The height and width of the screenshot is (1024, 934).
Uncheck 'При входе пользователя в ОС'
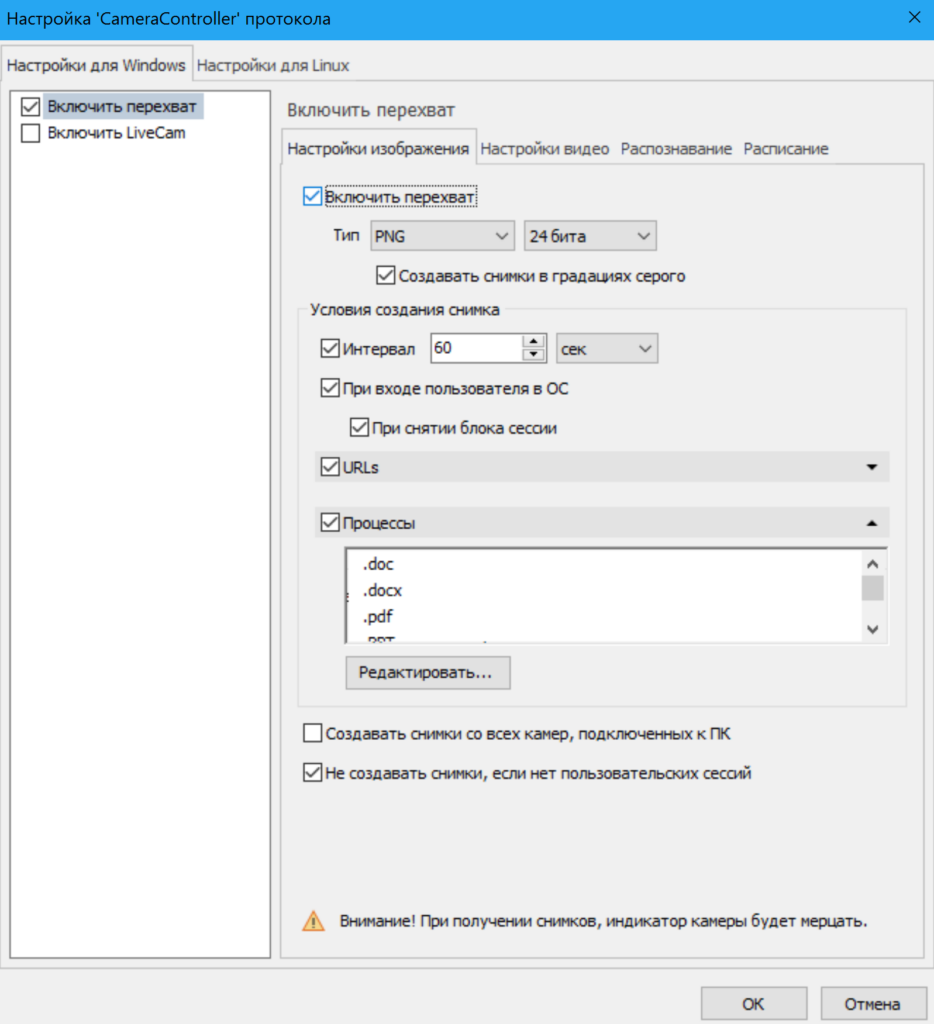[330, 388]
